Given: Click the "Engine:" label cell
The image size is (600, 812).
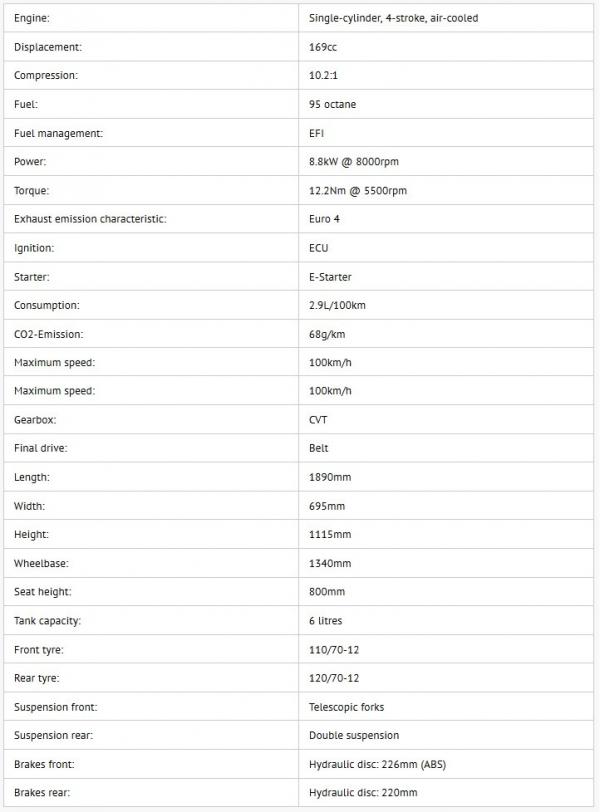Looking at the screenshot, I should [x=32, y=18].
